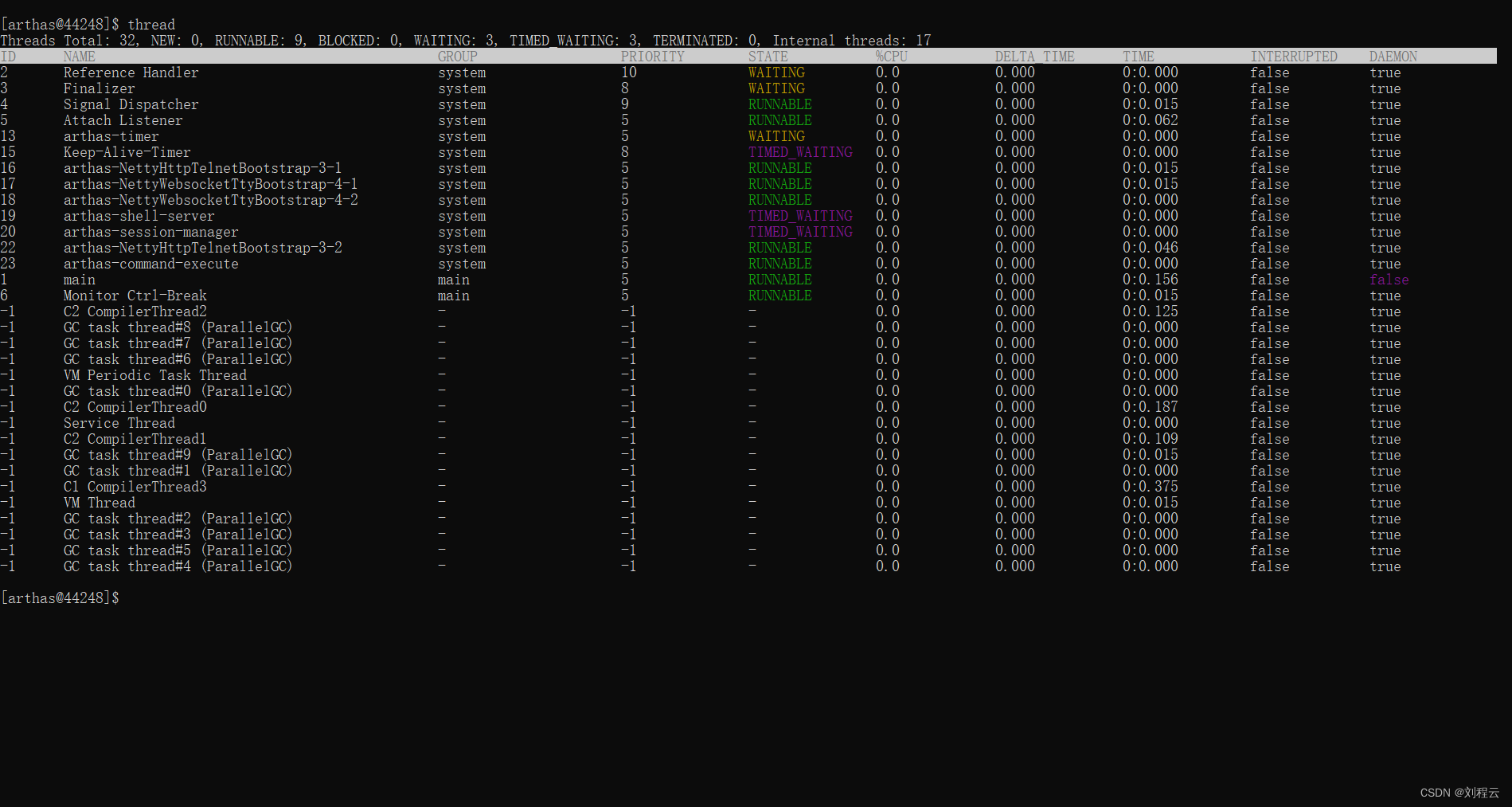Click thread ID 23 of arthas-command-execute

click(8, 264)
